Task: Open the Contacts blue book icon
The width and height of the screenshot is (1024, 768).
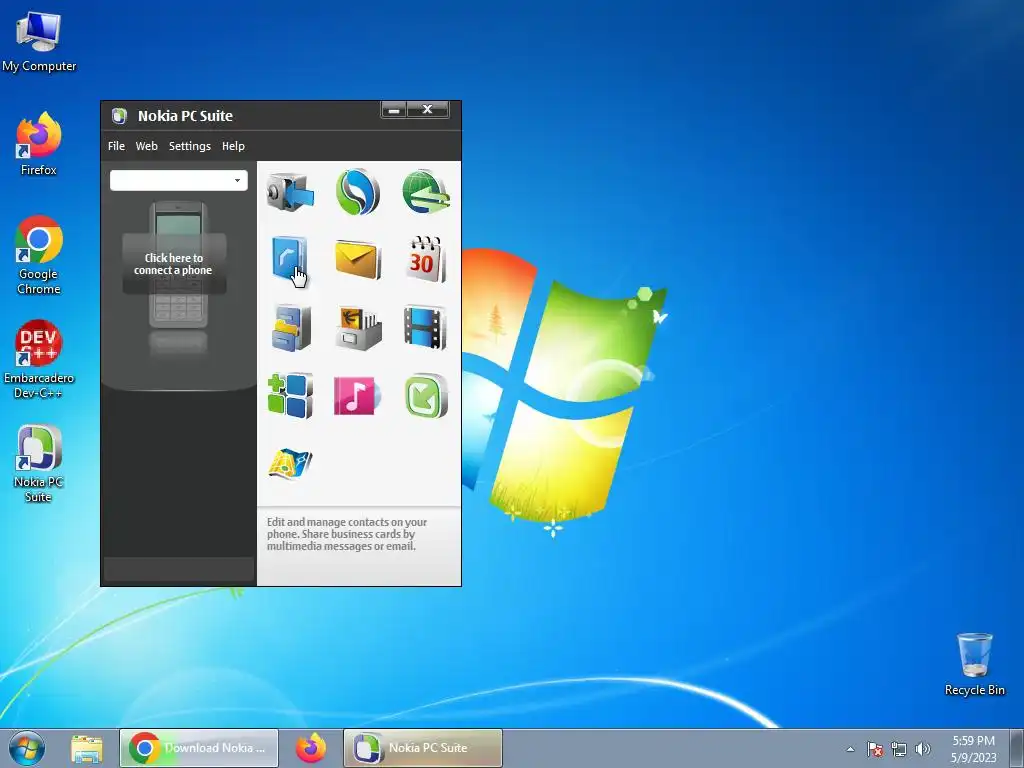Action: coord(289,259)
